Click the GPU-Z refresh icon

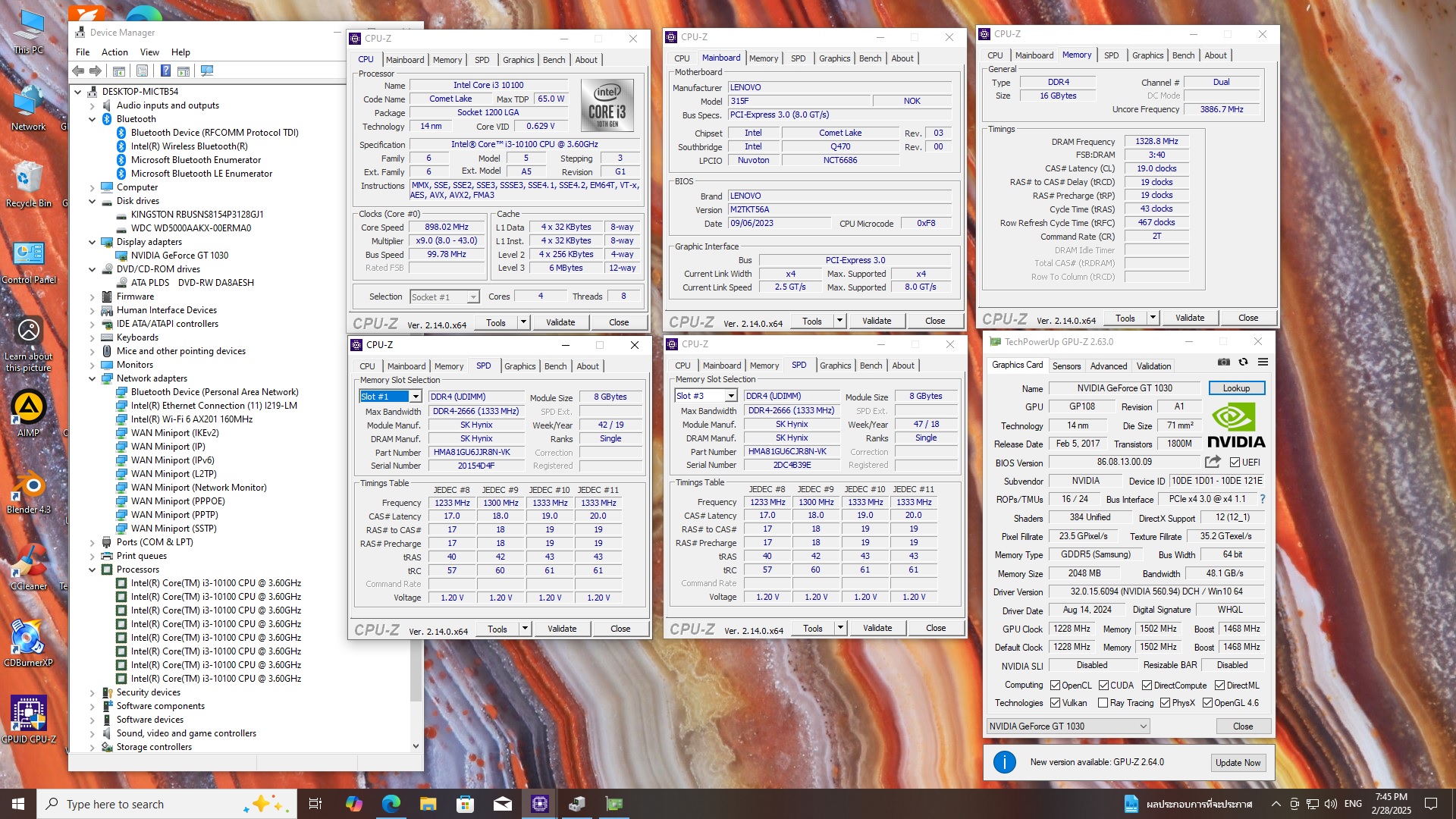click(x=1243, y=362)
